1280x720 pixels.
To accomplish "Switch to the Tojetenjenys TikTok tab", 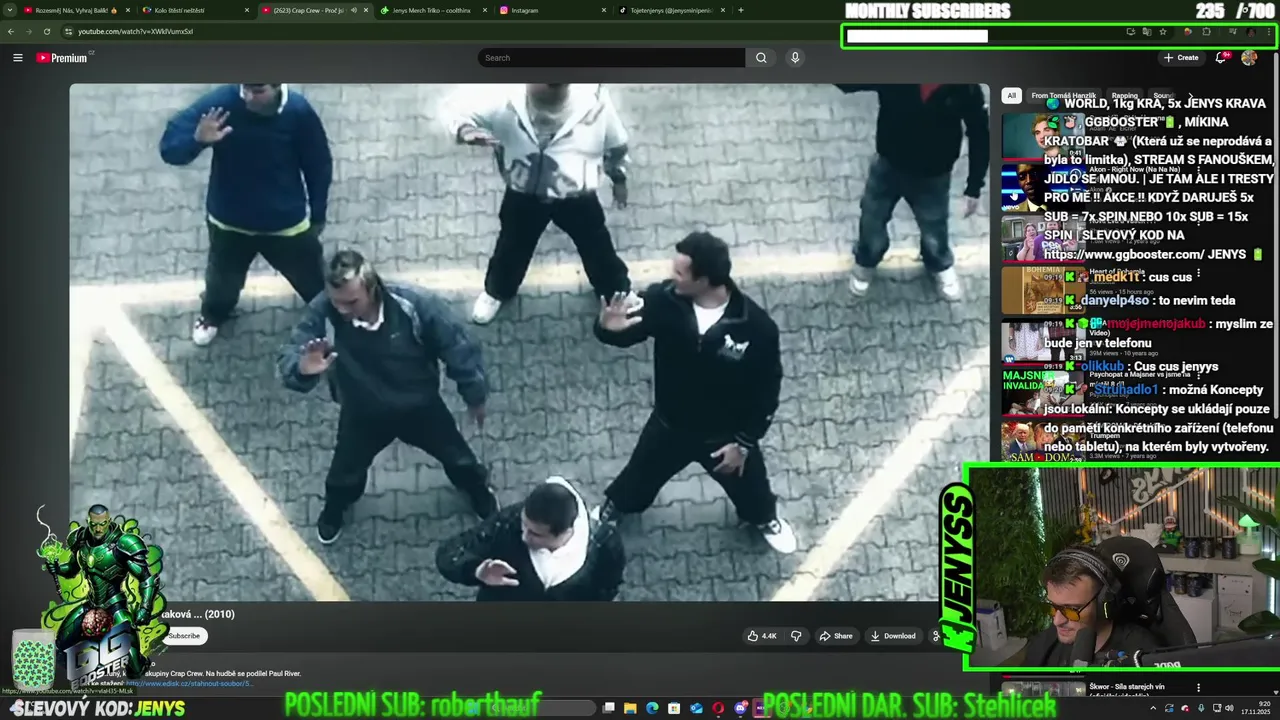I will tap(670, 10).
